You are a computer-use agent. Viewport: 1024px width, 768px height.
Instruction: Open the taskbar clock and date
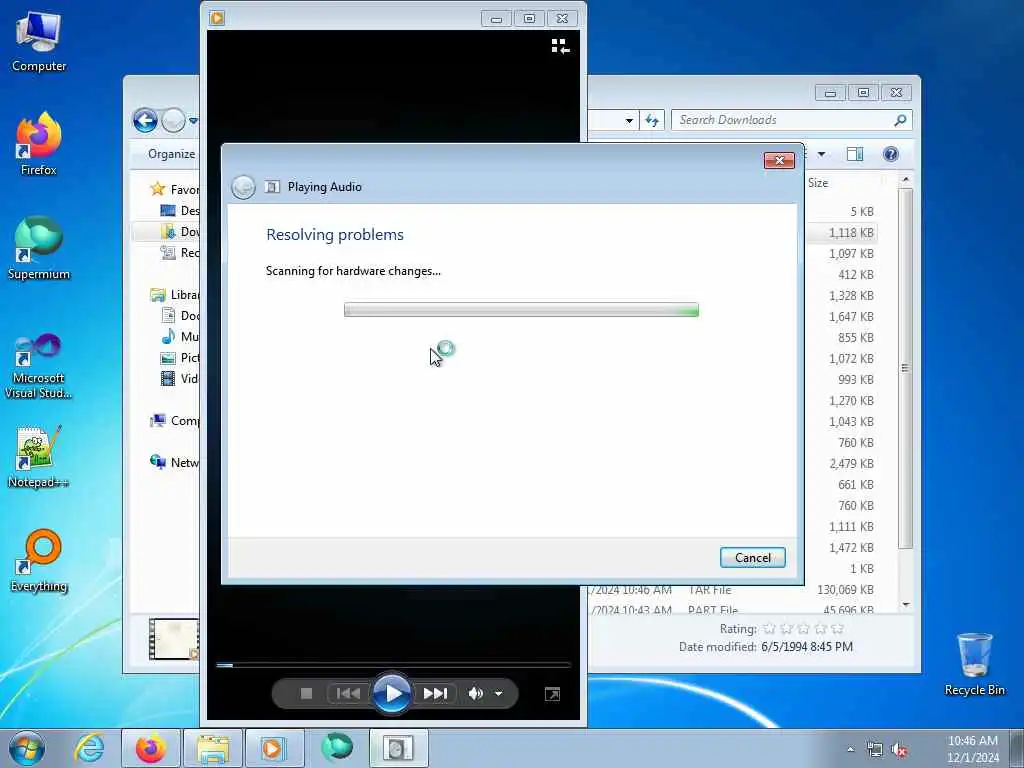click(x=972, y=749)
